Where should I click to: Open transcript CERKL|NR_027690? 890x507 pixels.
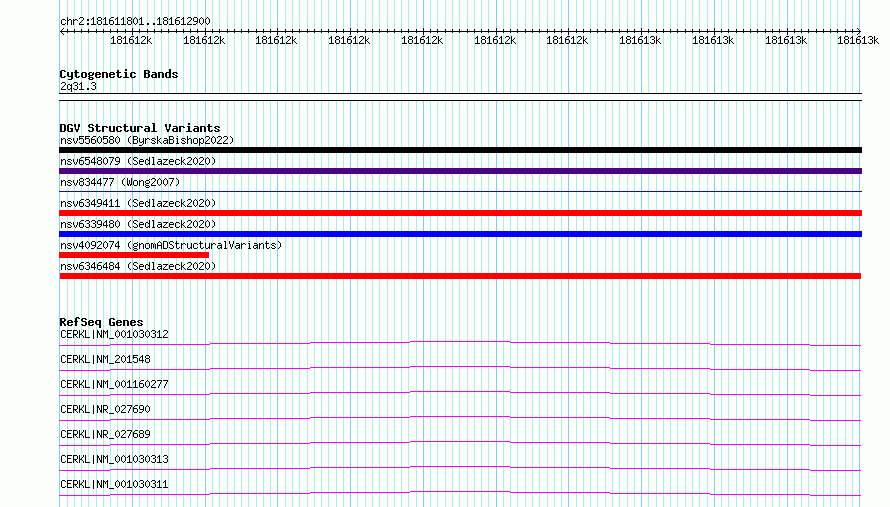coord(105,409)
